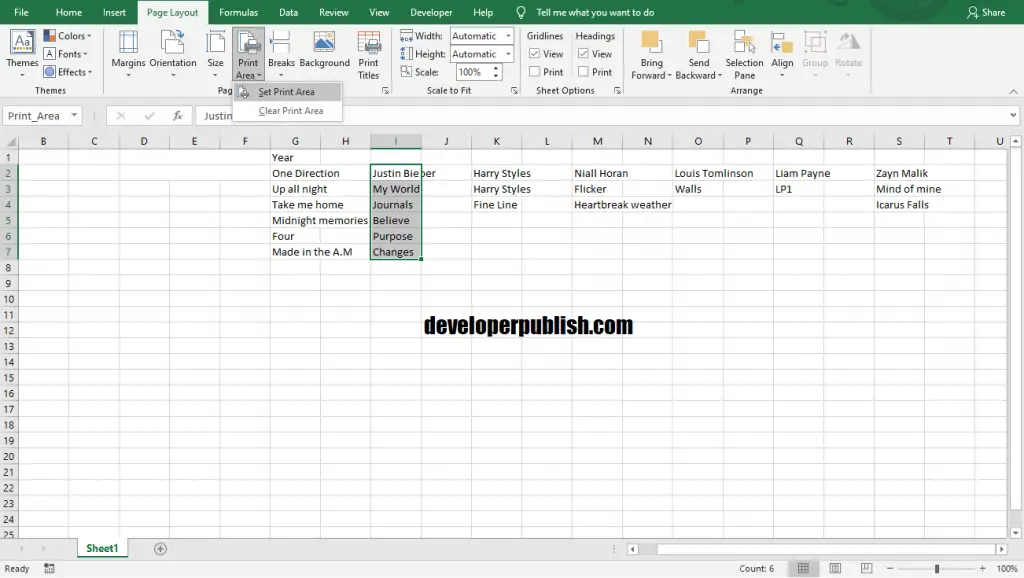This screenshot has height=578, width=1024.
Task: Click the 100% zoom level text
Action: 1006,569
